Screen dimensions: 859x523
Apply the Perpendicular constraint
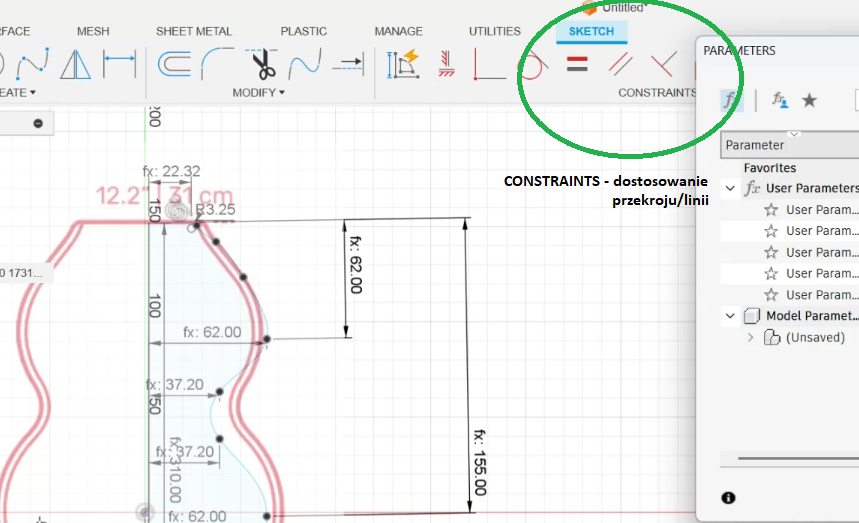(662, 66)
